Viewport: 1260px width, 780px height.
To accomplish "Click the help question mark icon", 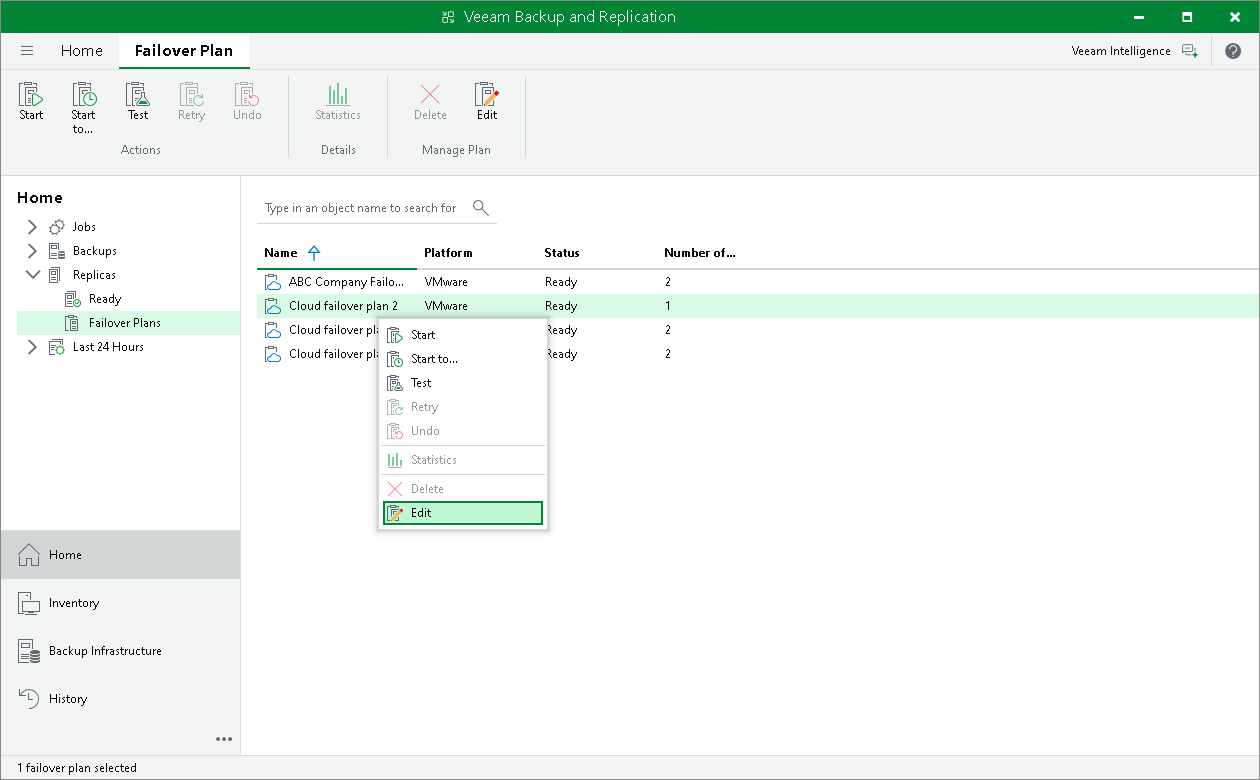I will (x=1233, y=51).
